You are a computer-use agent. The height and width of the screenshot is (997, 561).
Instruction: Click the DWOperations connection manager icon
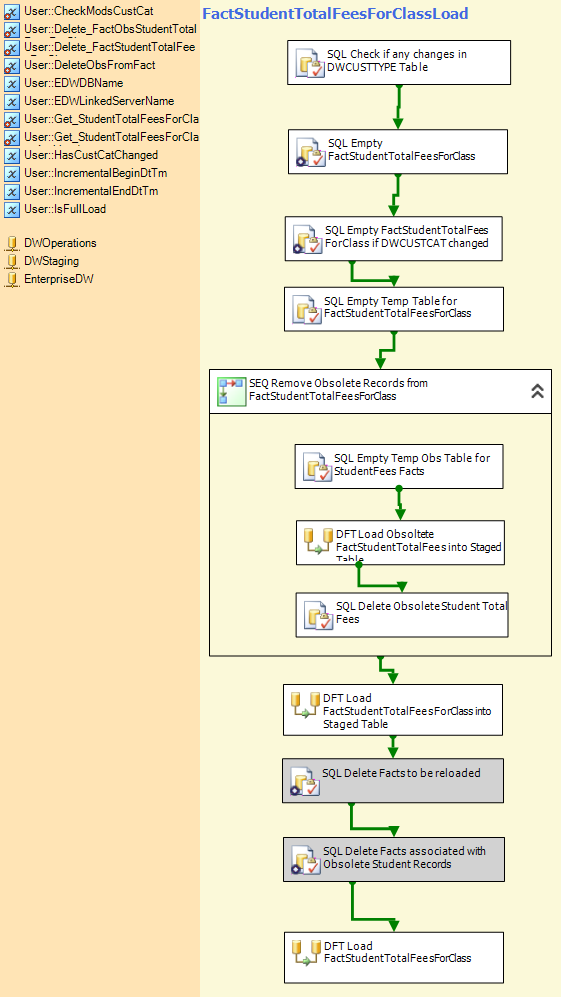[x=11, y=244]
